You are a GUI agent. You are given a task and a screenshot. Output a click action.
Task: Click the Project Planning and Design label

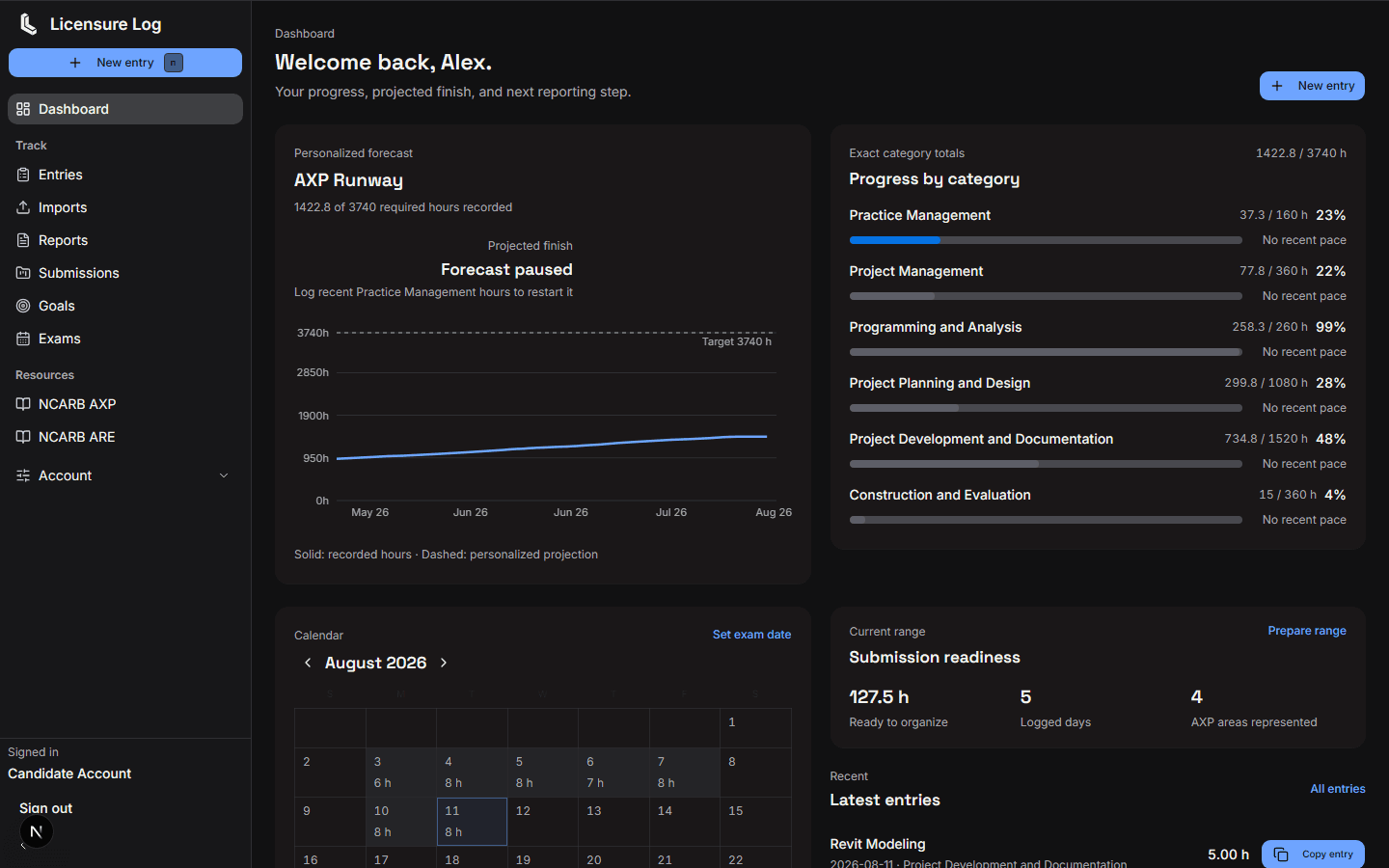tap(940, 383)
